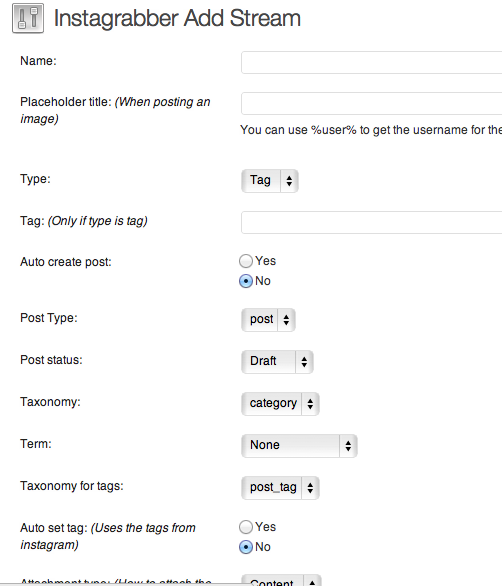Choose No for Auto set tag

(246, 547)
